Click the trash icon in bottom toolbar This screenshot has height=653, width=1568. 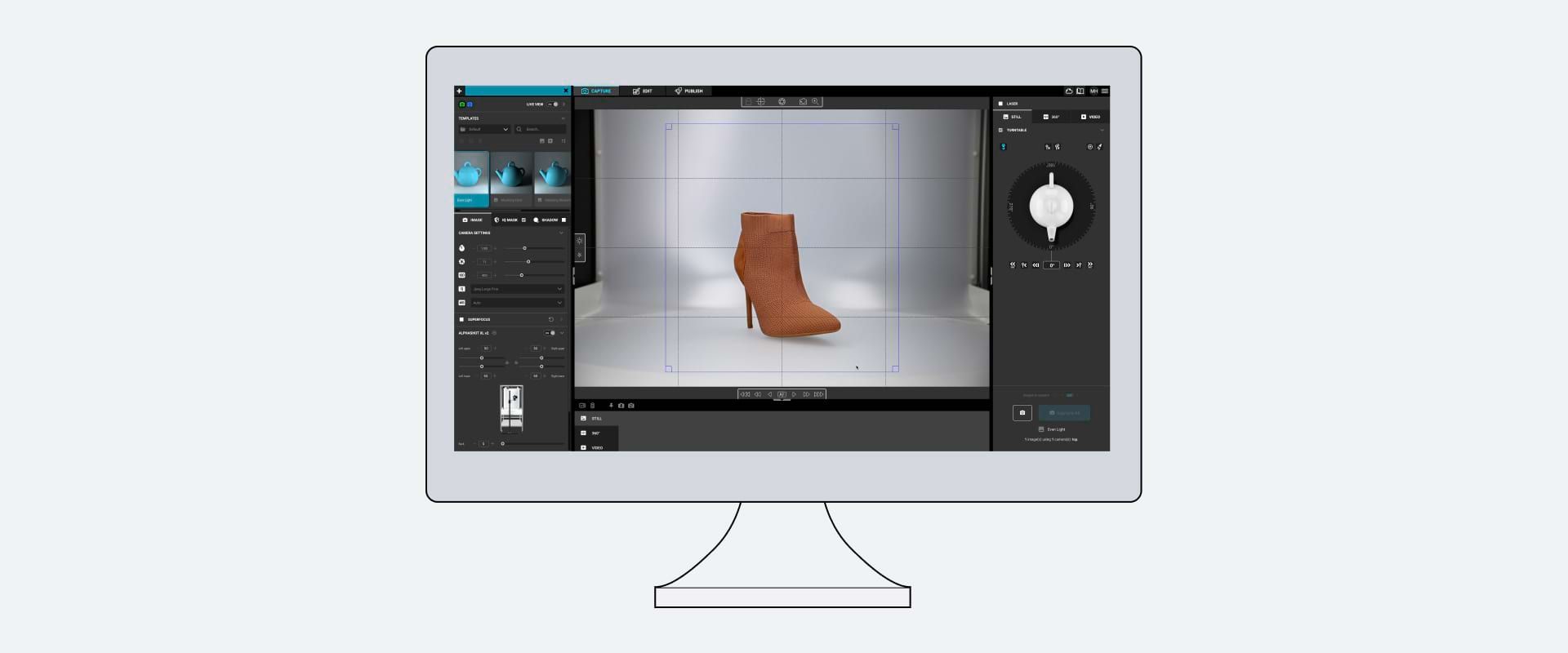click(593, 406)
